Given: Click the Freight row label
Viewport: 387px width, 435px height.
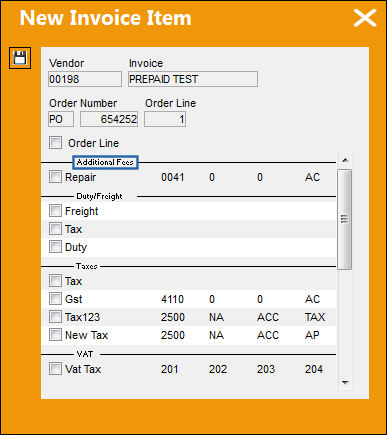Looking at the screenshot, I should (x=82, y=211).
